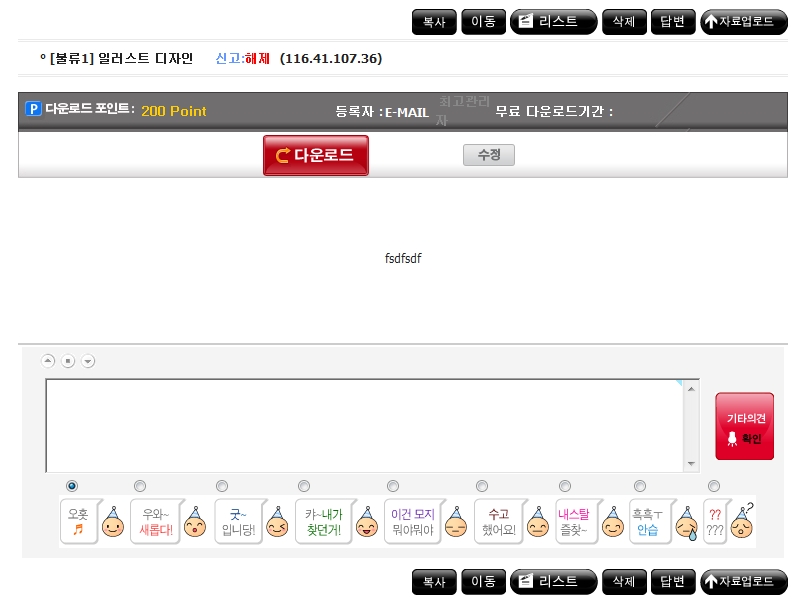Select the ?? ??? radio button

[714, 486]
